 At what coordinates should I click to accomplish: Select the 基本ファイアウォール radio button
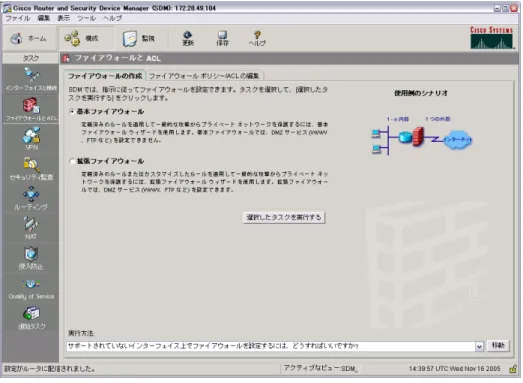point(72,112)
